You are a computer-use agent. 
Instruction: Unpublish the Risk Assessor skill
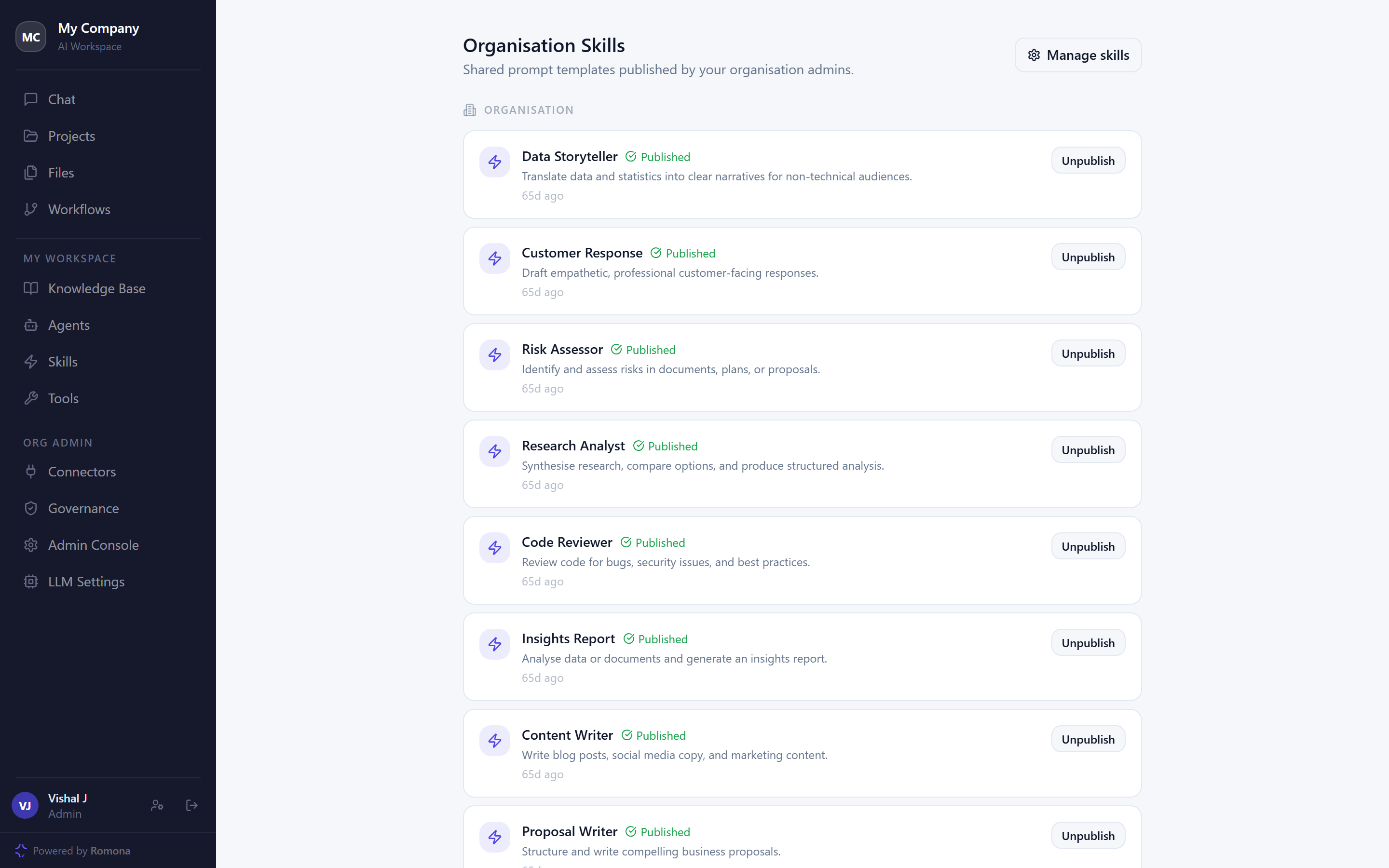pyautogui.click(x=1088, y=353)
